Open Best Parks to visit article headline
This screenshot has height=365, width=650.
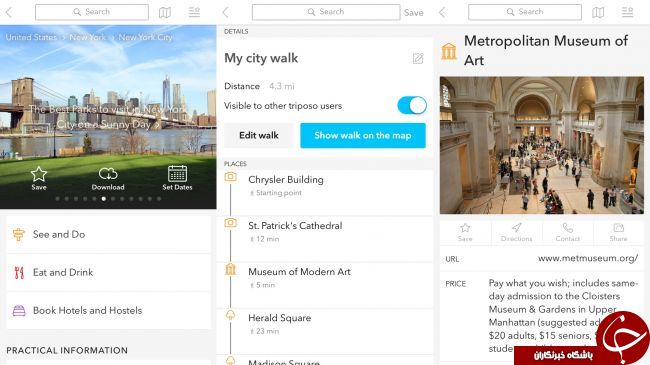click(x=108, y=117)
